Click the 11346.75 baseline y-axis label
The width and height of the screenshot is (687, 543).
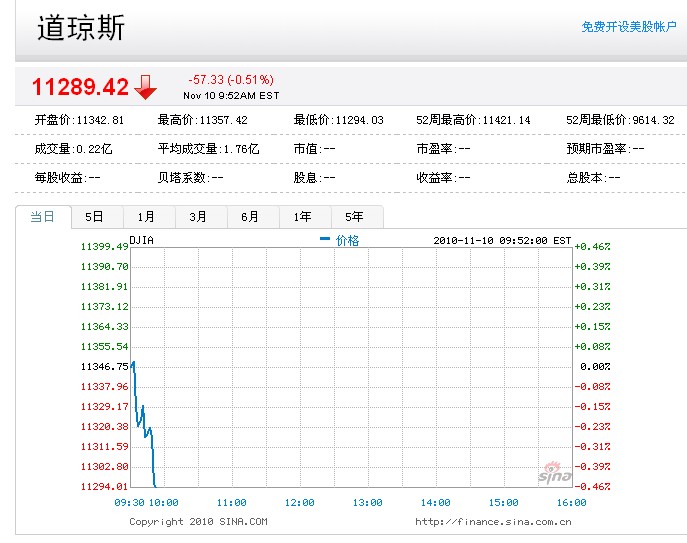(x=104, y=366)
